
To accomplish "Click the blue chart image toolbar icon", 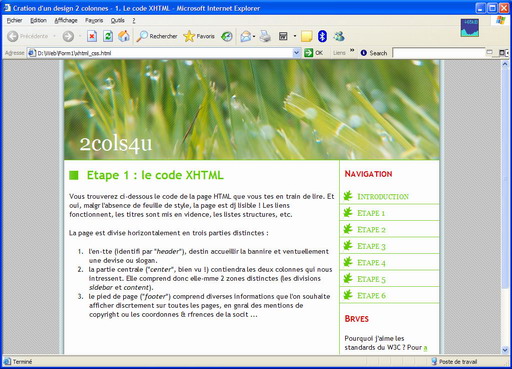I will [x=470, y=28].
